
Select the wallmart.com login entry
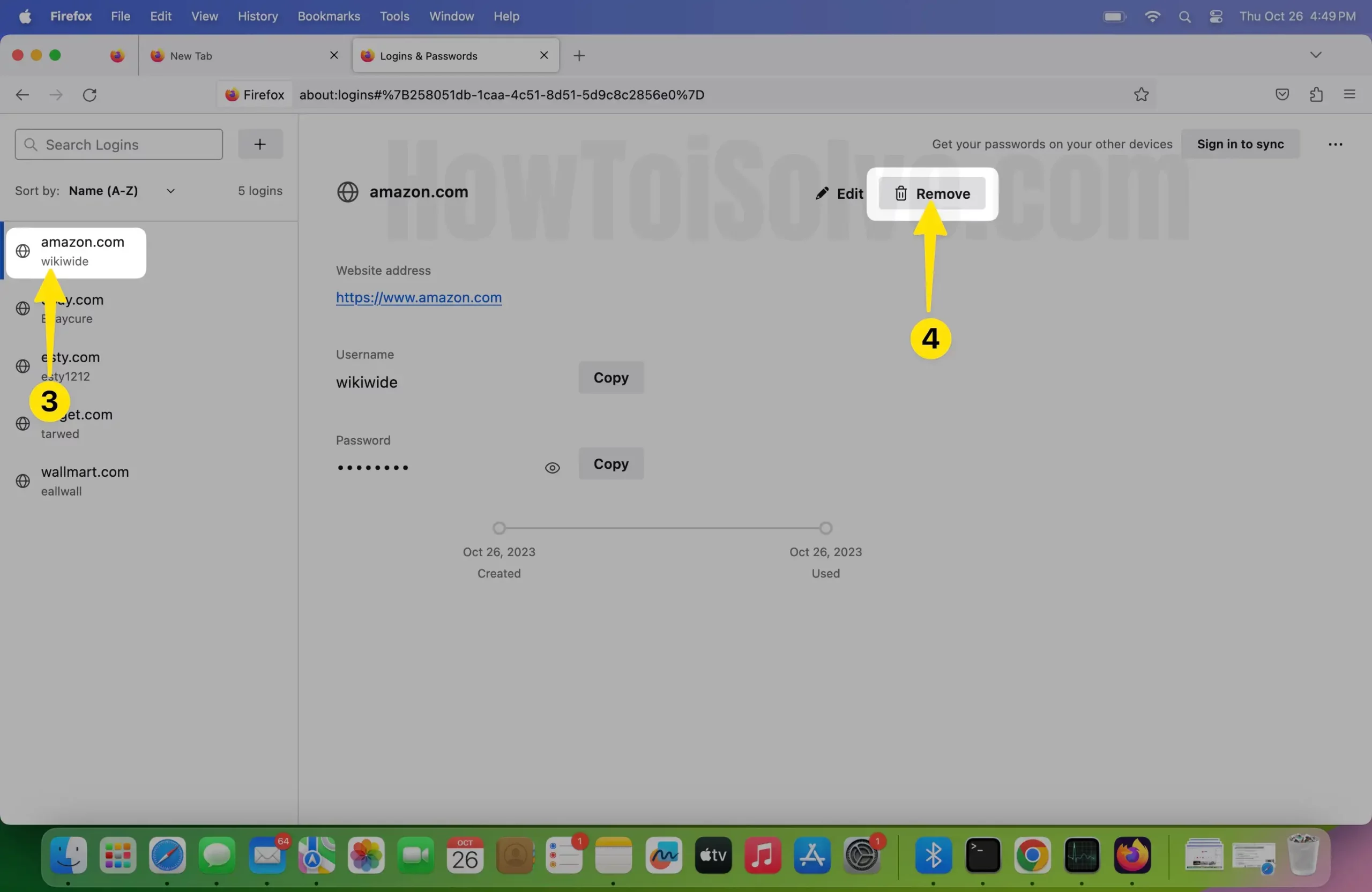(x=149, y=481)
